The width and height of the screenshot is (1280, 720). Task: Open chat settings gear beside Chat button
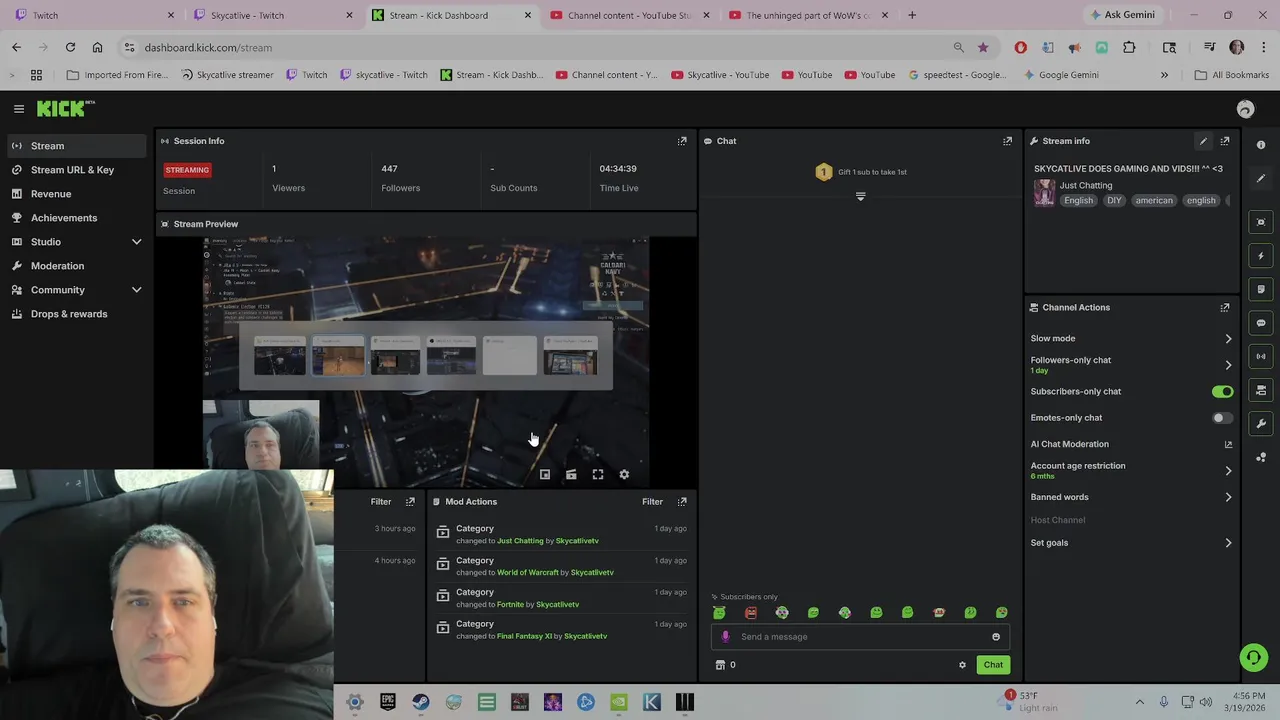pyautogui.click(x=963, y=665)
